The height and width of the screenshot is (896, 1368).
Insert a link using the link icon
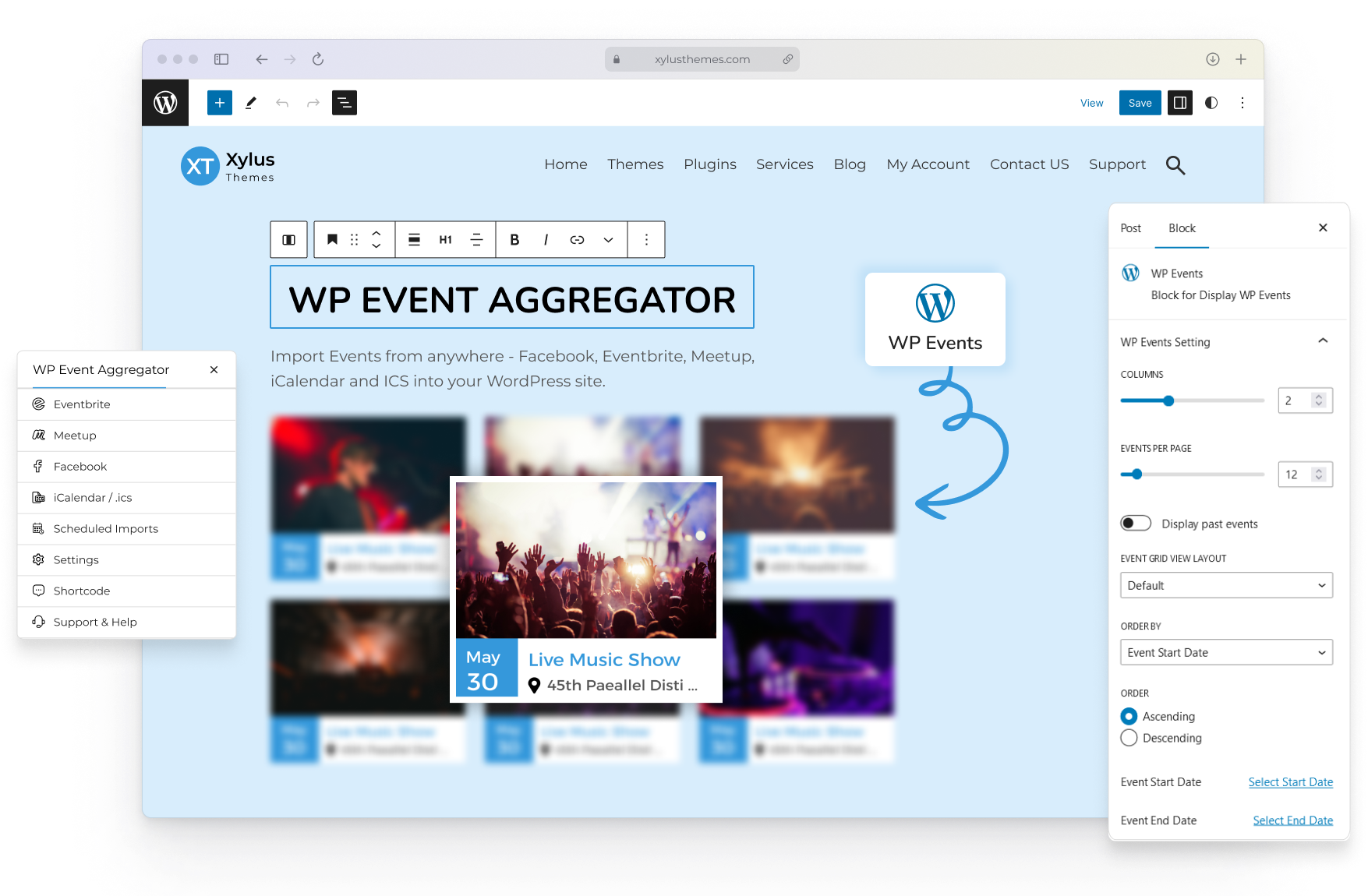click(577, 240)
